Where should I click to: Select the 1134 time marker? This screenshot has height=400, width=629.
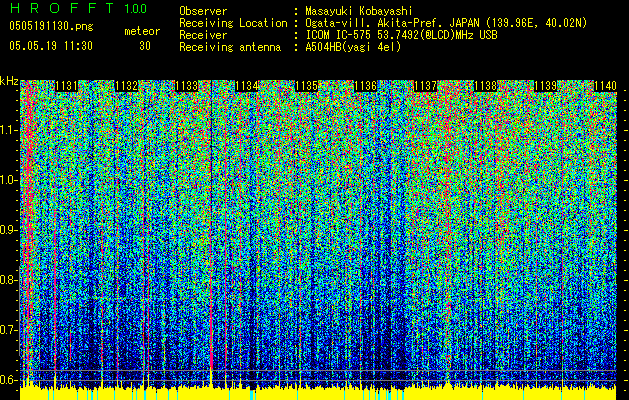coord(246,87)
